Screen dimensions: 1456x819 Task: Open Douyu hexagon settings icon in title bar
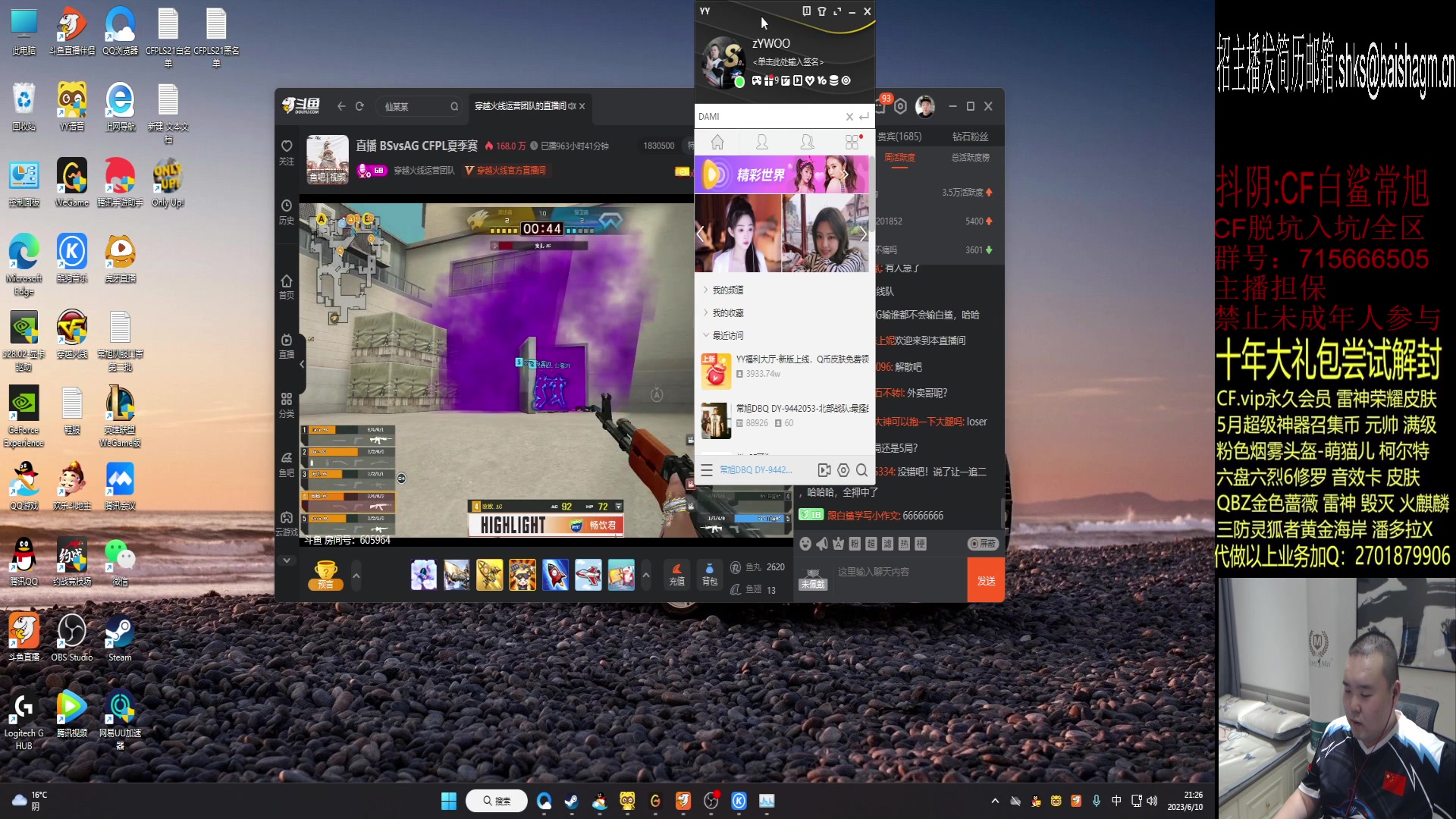coord(900,106)
